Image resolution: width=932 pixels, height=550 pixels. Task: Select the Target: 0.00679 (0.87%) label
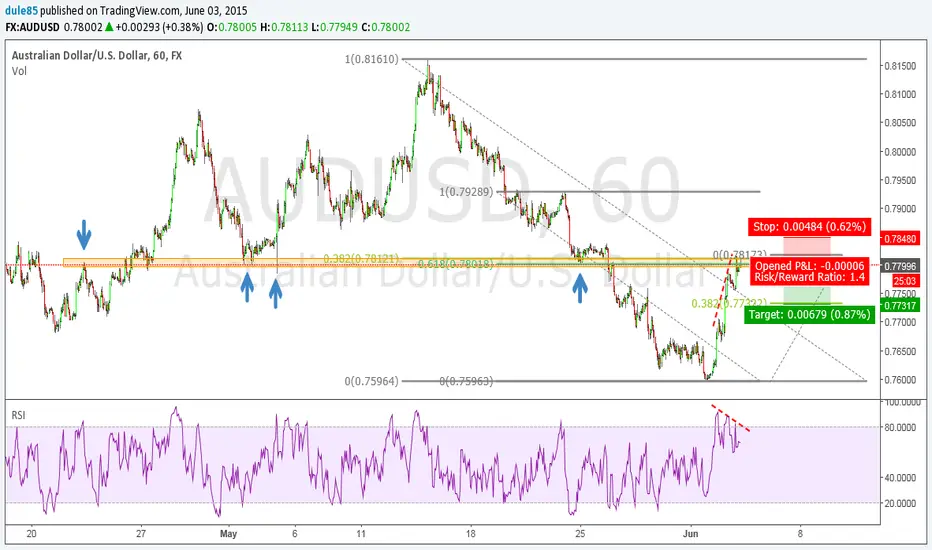(x=809, y=314)
